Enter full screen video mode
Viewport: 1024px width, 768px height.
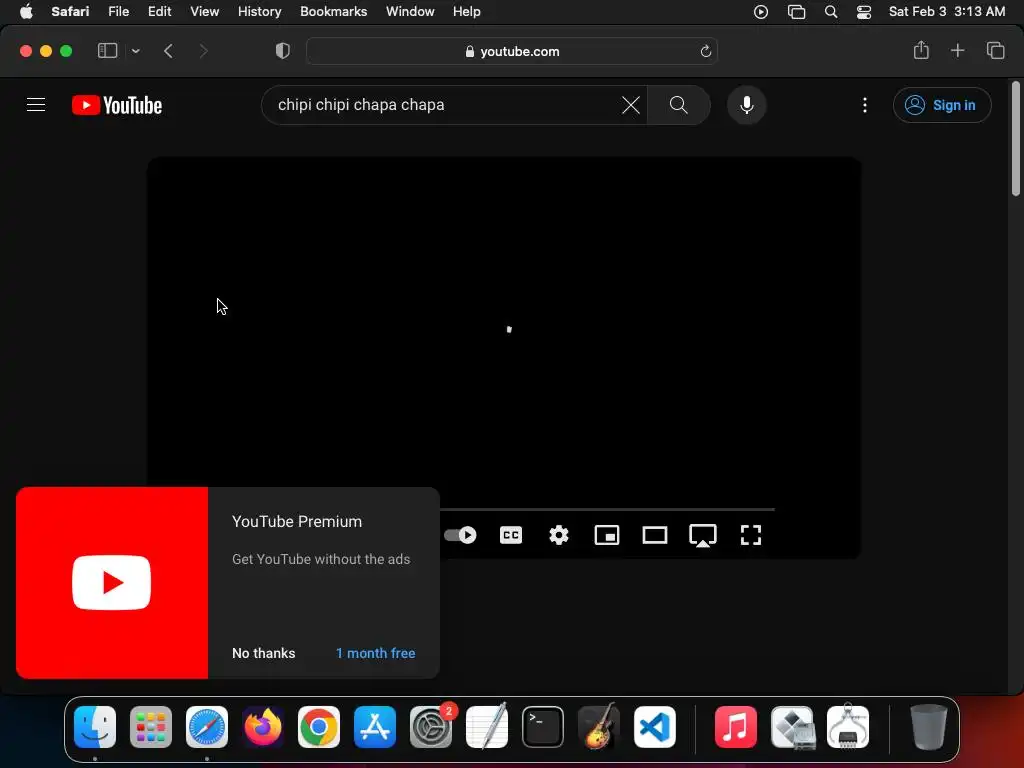(x=751, y=535)
